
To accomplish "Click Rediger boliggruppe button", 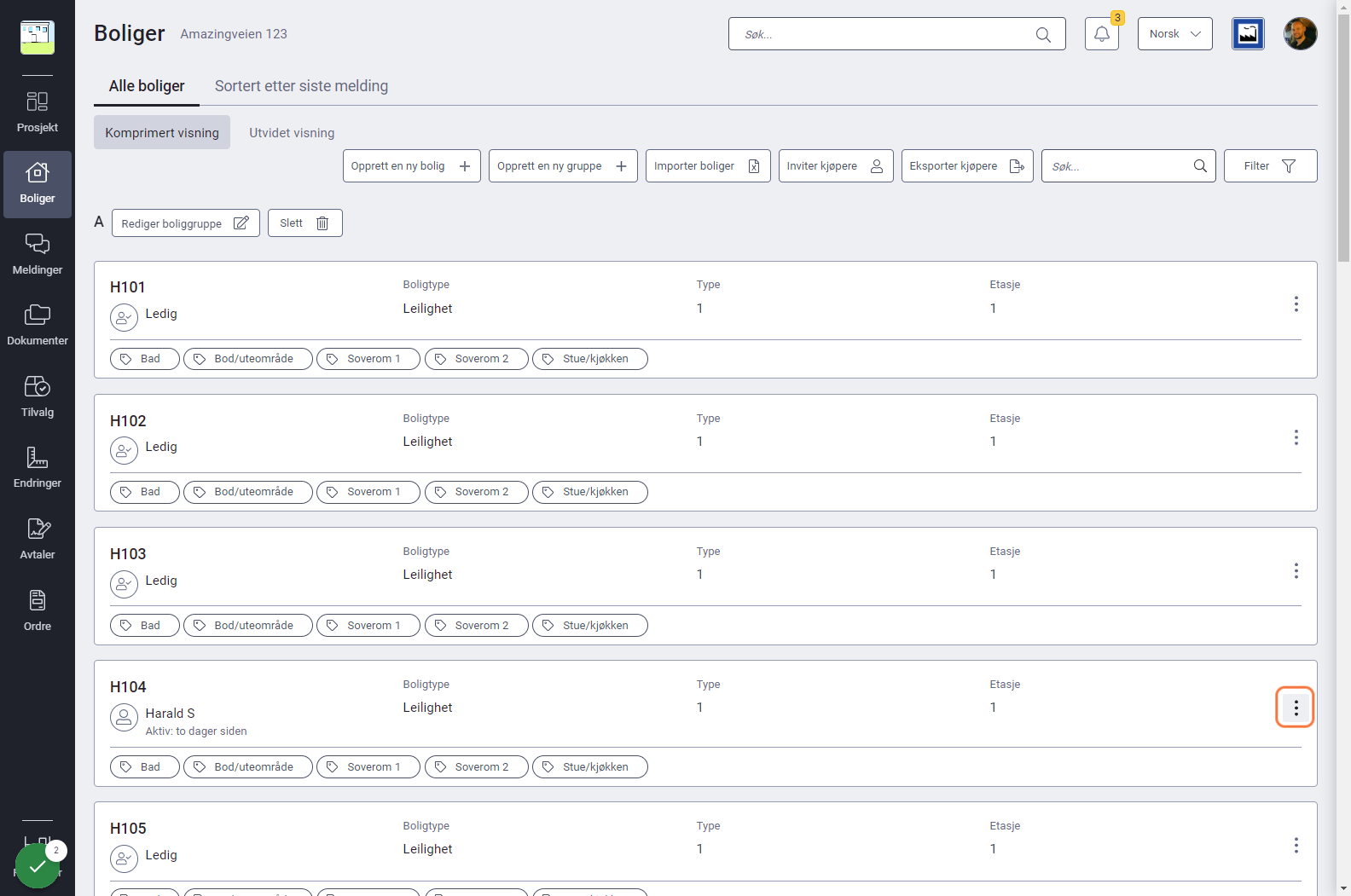I will 186,223.
